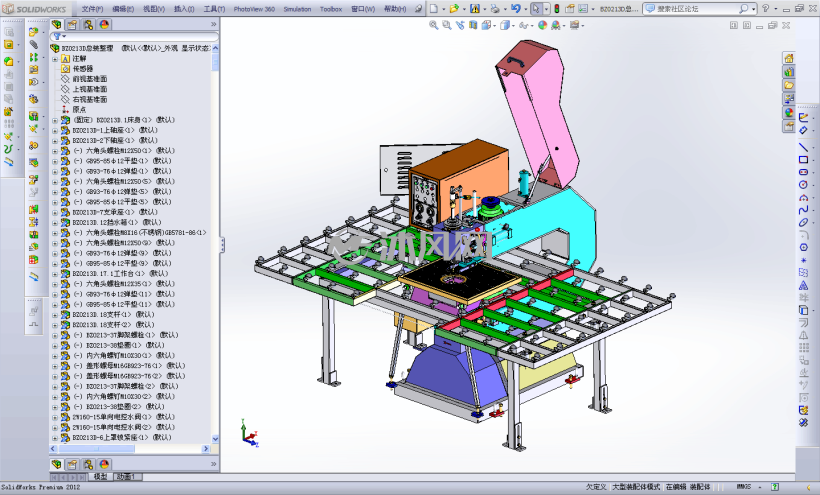Switch to ConfigurationManager tab
The height and width of the screenshot is (495, 820).
coord(88,25)
